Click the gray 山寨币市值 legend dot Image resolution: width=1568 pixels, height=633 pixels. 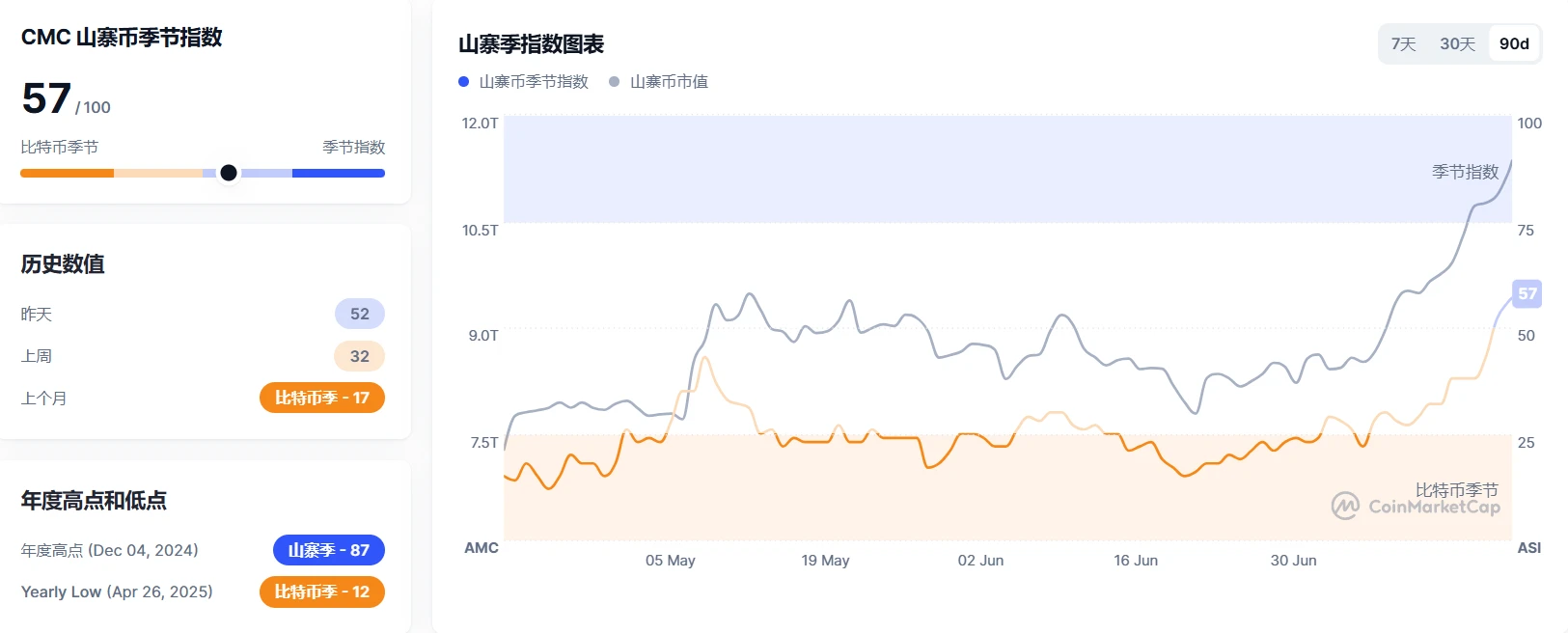615,82
